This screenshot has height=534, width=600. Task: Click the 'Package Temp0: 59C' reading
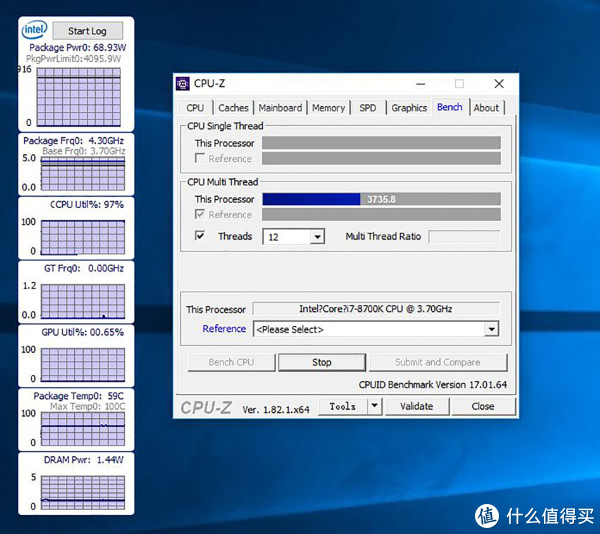click(78, 396)
